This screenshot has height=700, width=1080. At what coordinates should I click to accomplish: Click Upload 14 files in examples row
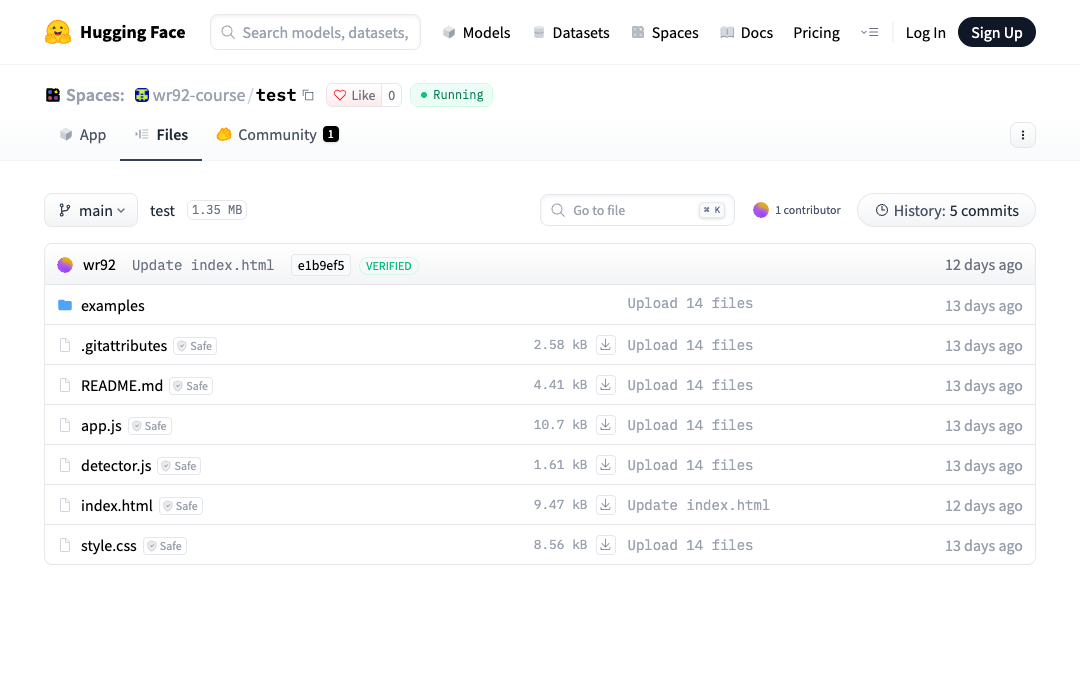(x=690, y=303)
